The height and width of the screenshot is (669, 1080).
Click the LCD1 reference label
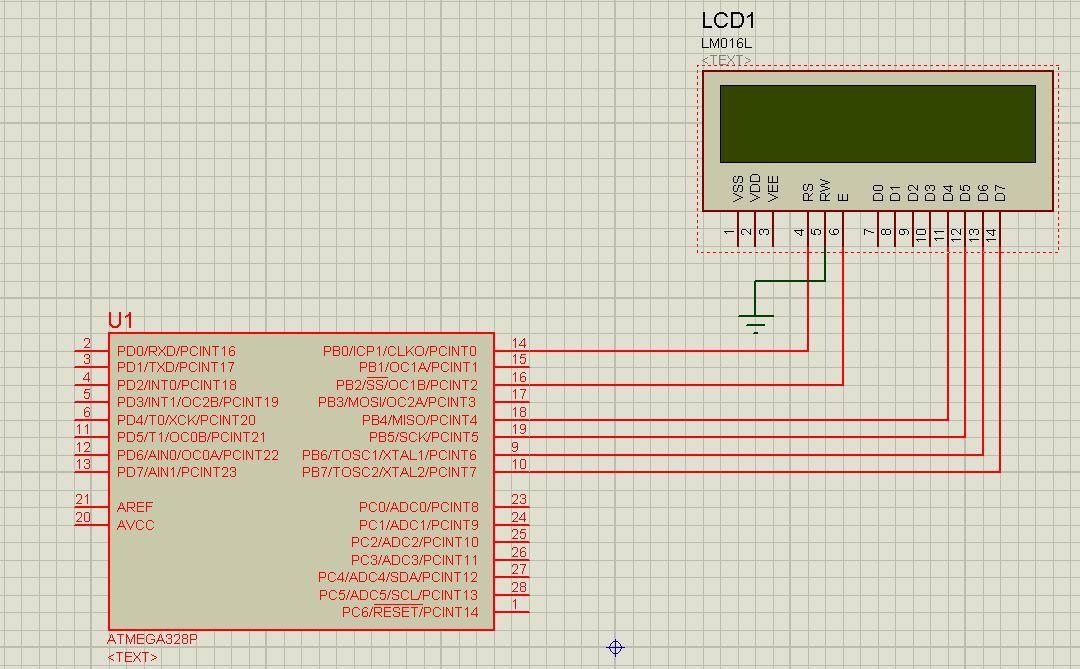click(728, 21)
